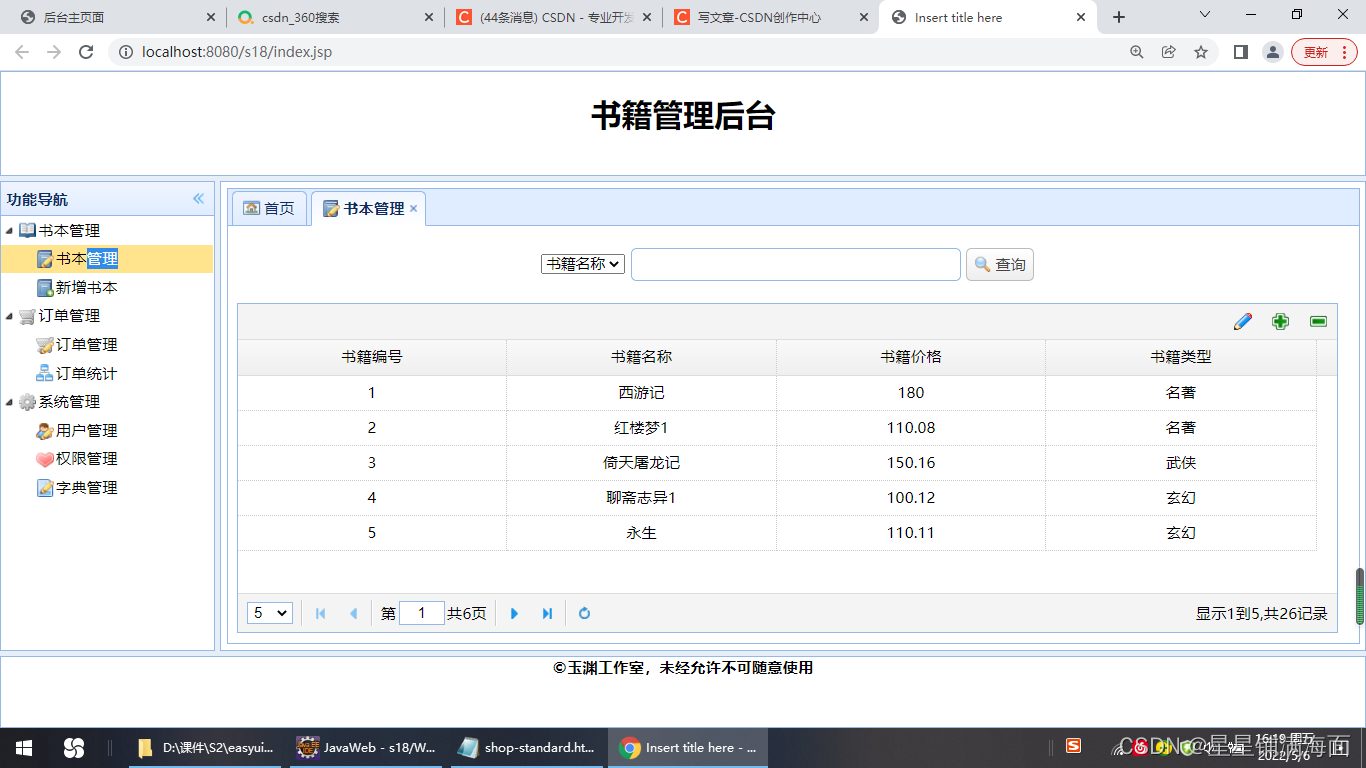Jump to the last page with the end icon

pyautogui.click(x=547, y=613)
